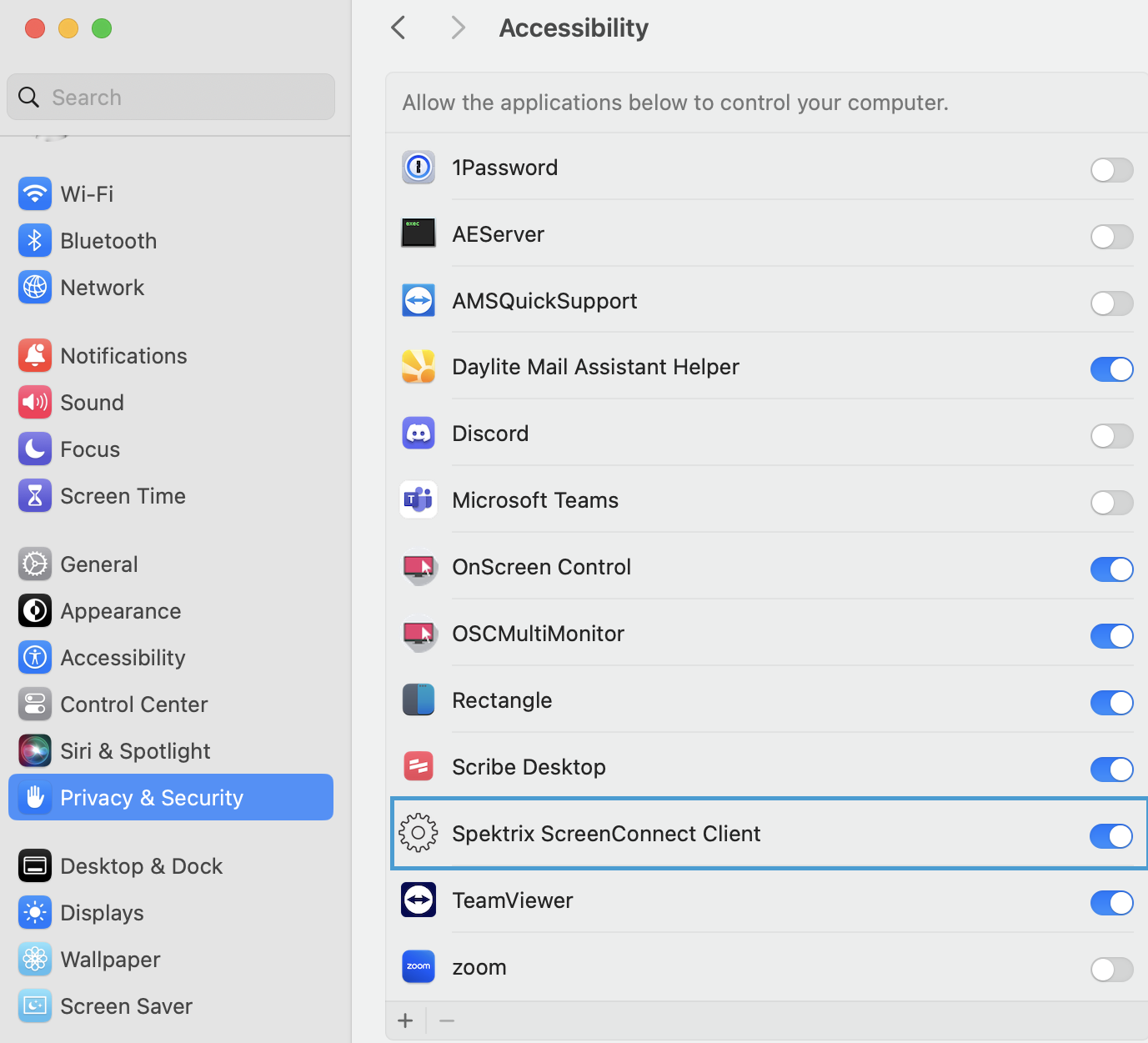1148x1043 pixels.
Task: Disable Scribe Desktop access toggle
Action: click(x=1112, y=770)
